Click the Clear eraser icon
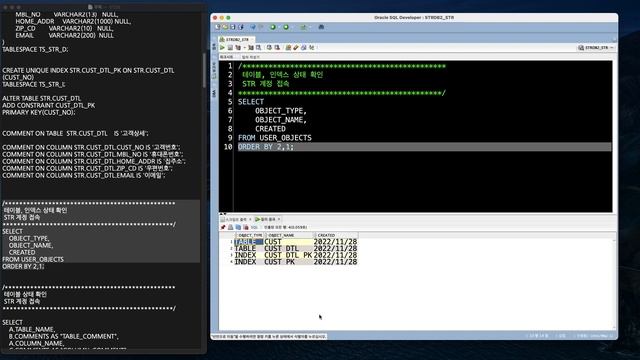Viewport: 640px width, 360px height. coord(296,48)
